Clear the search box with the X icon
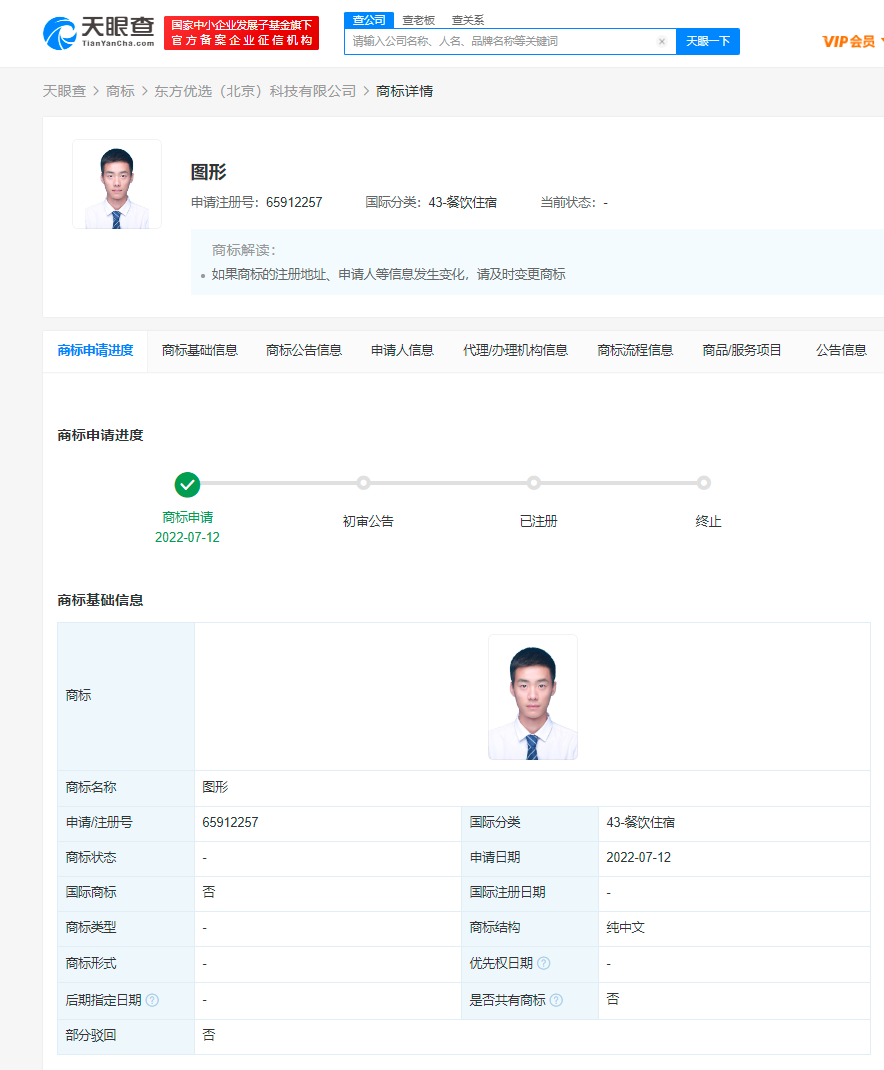Screen dimensions: 884x1070 662,42
